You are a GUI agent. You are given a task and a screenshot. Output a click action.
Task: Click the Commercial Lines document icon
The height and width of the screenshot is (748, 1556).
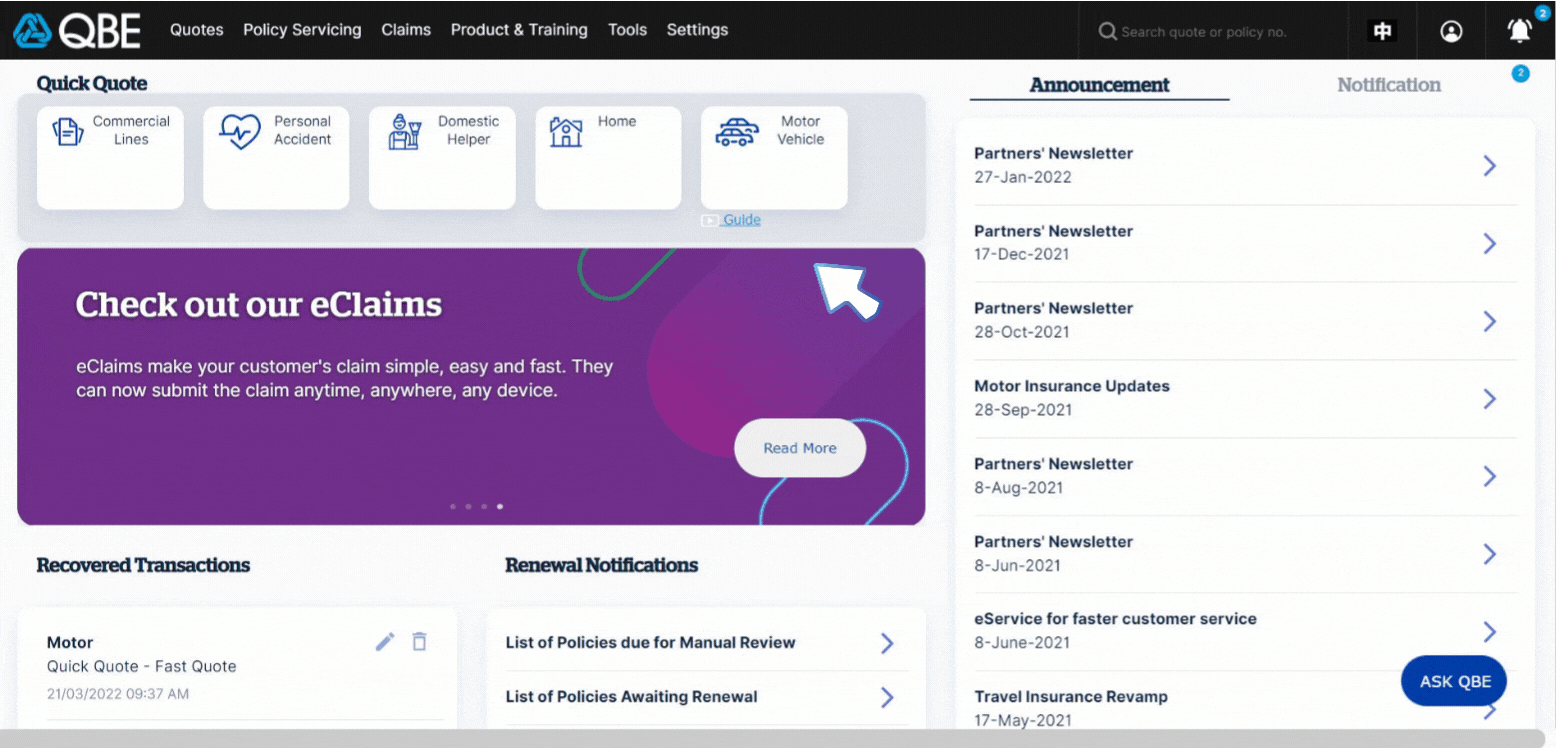coord(67,131)
